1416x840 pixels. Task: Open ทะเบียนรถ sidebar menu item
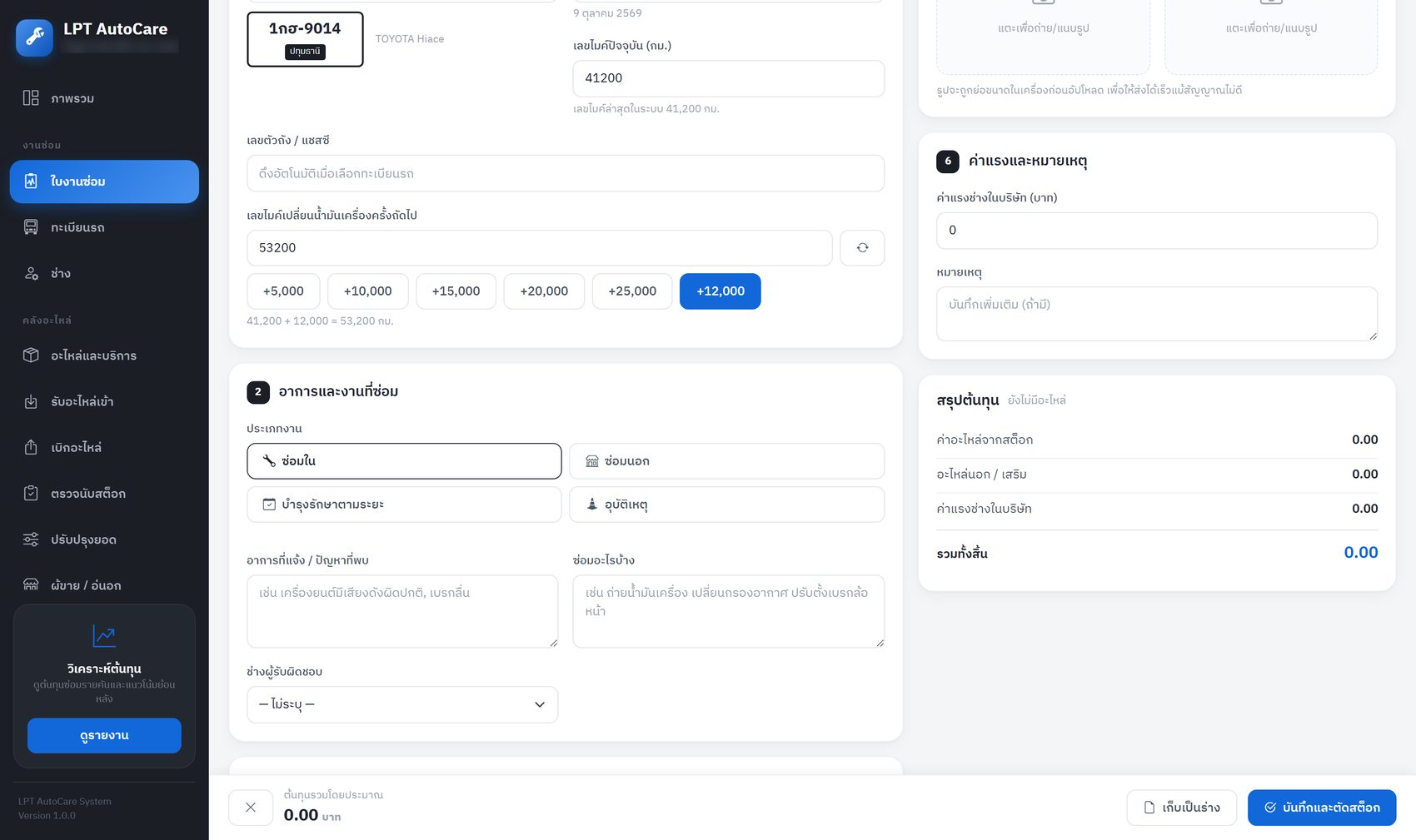tap(104, 227)
